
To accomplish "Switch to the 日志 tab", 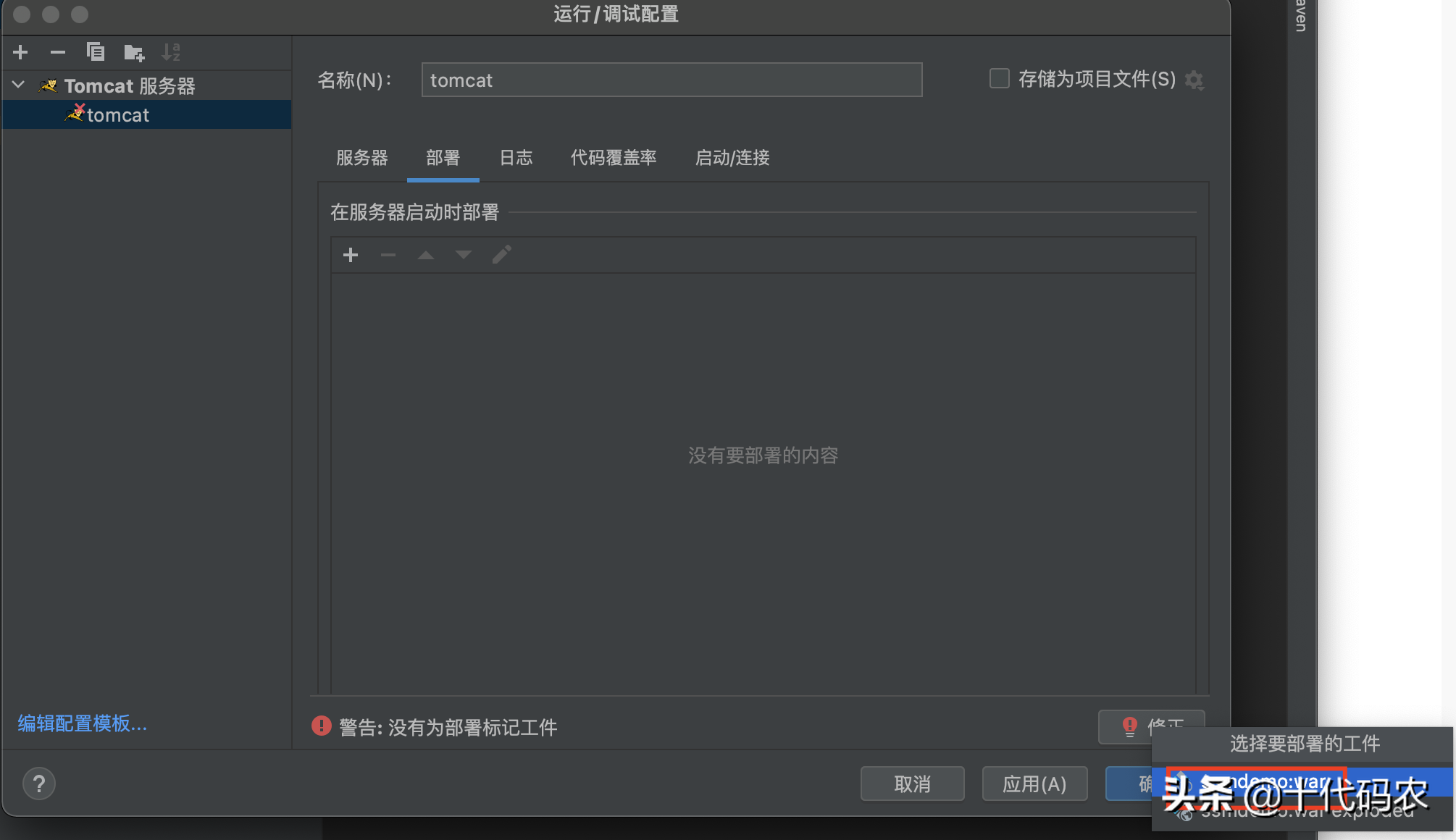I will click(x=515, y=157).
